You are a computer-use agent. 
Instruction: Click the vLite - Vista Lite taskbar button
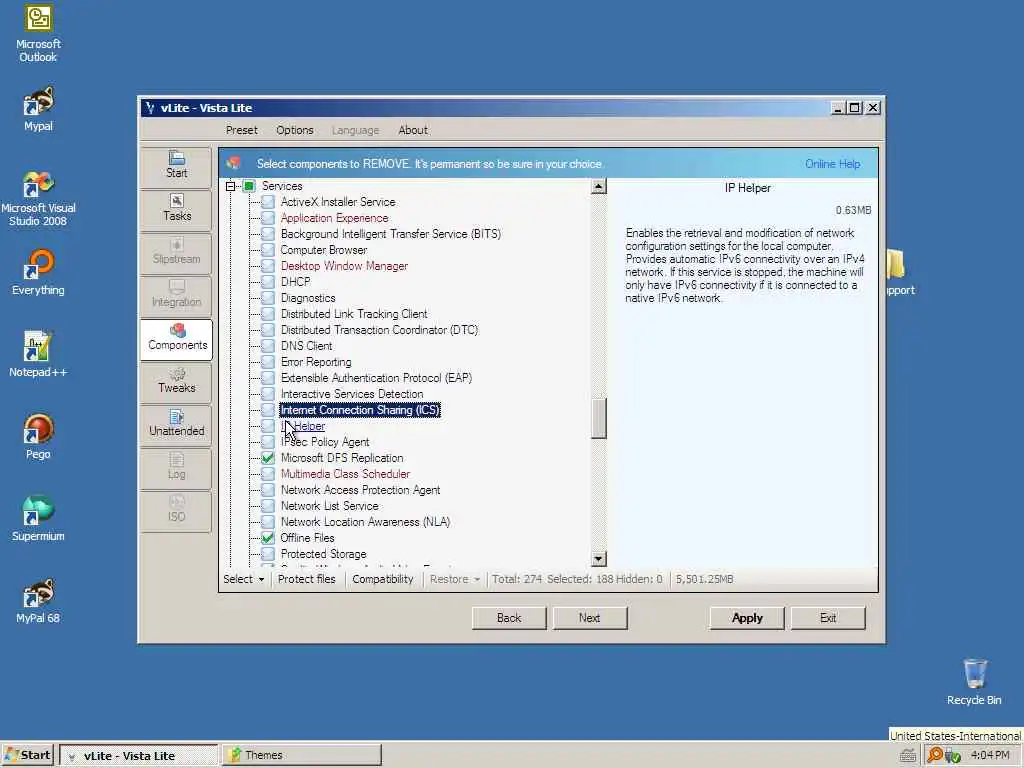[x=138, y=756]
